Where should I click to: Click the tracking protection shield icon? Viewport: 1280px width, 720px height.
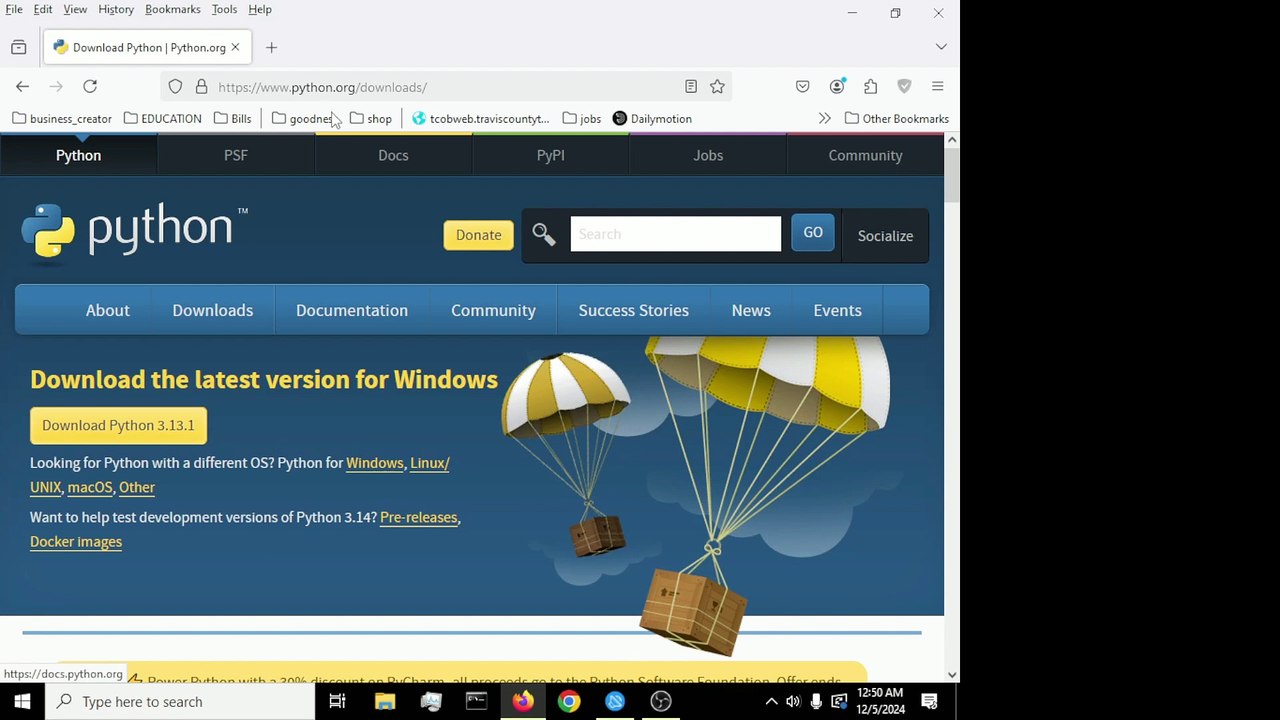point(175,87)
